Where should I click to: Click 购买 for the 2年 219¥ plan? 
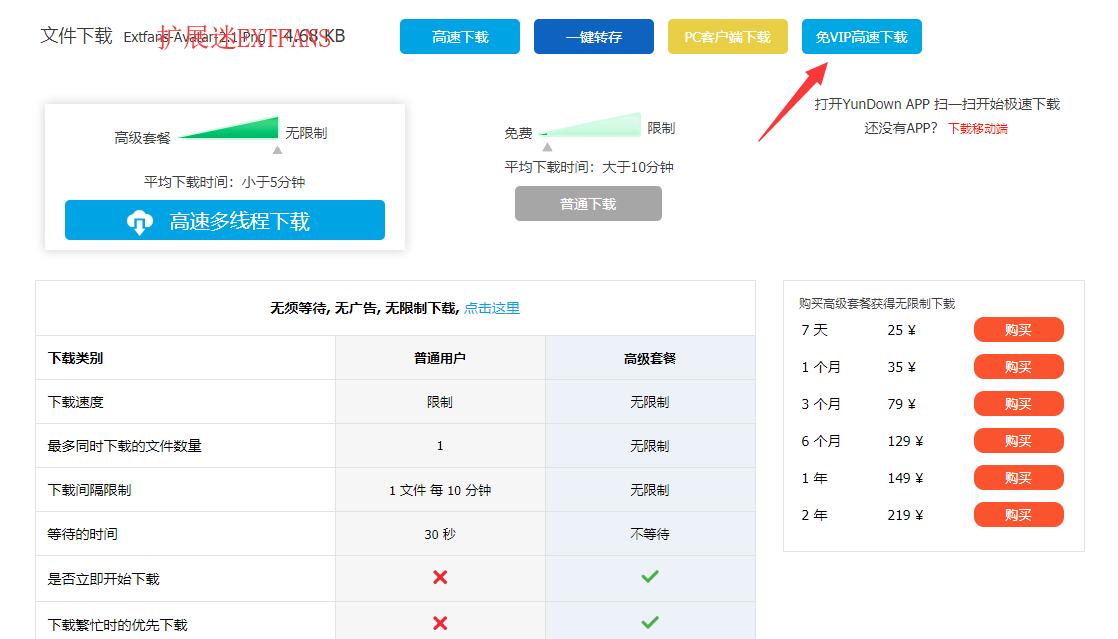coord(1018,514)
